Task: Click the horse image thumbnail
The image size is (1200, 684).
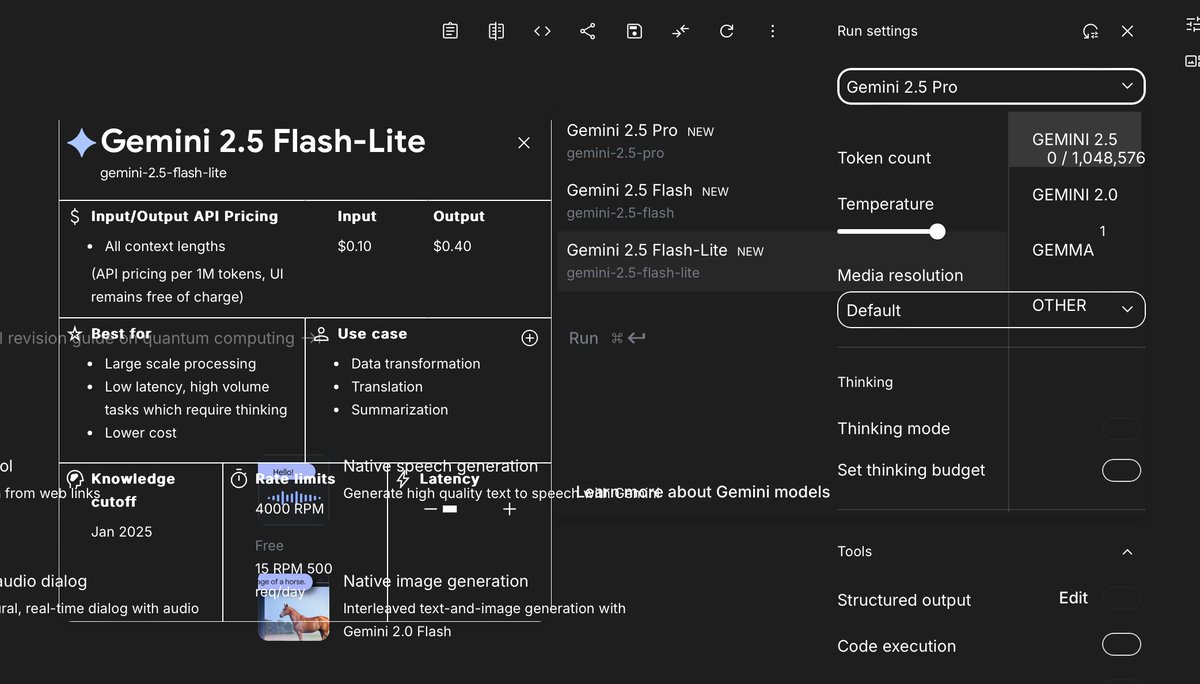Action: [294, 606]
